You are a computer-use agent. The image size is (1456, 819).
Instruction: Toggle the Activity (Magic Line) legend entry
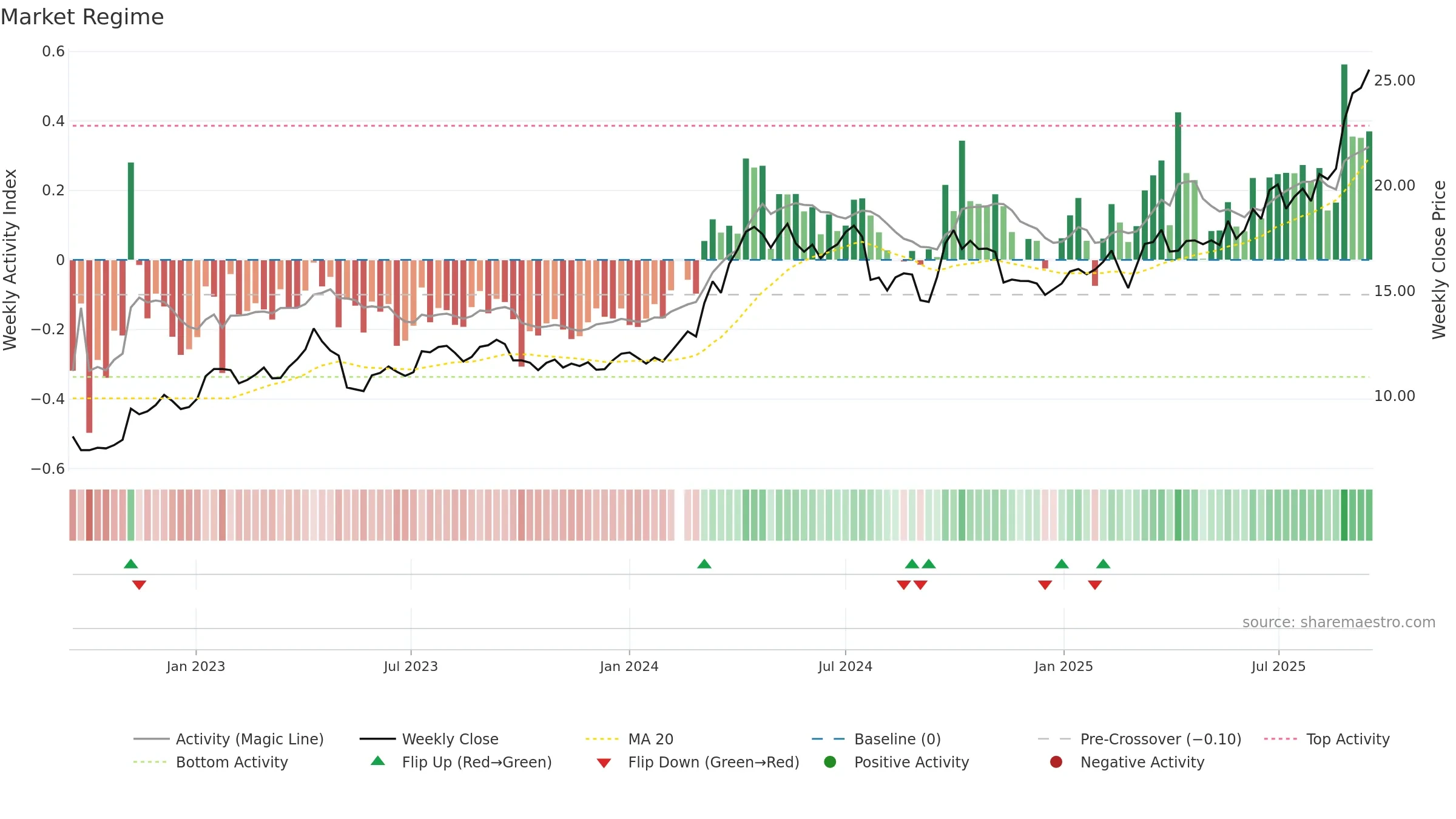[229, 739]
